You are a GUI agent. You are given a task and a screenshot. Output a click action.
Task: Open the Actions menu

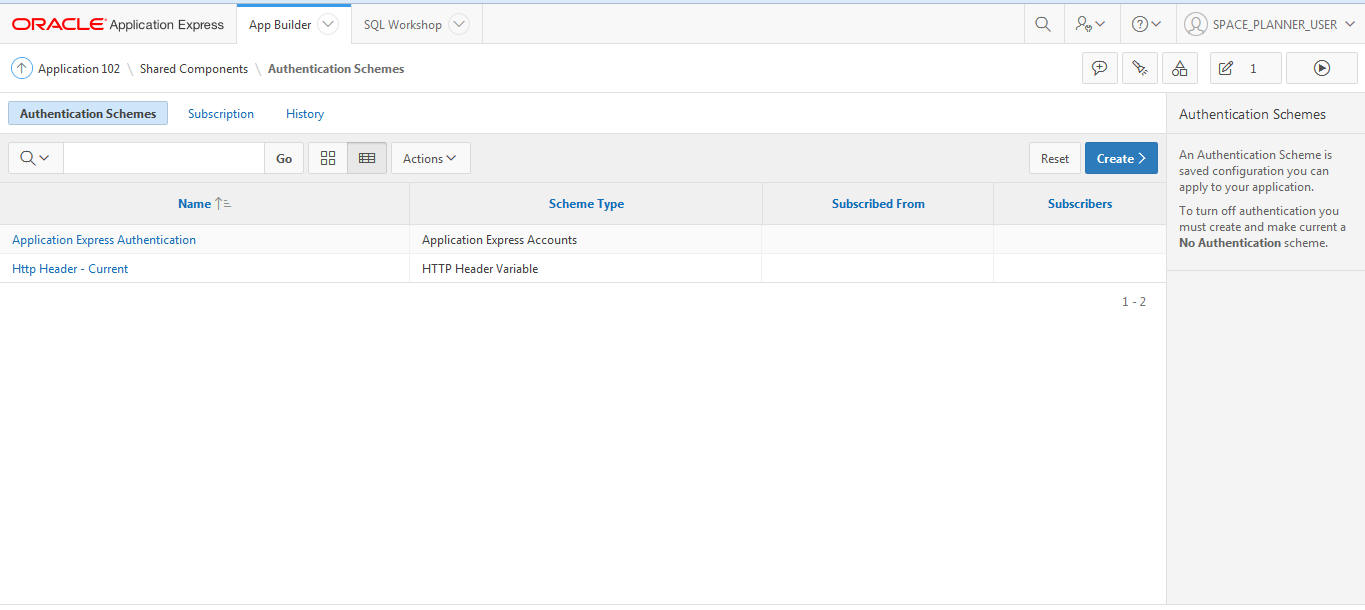click(430, 158)
